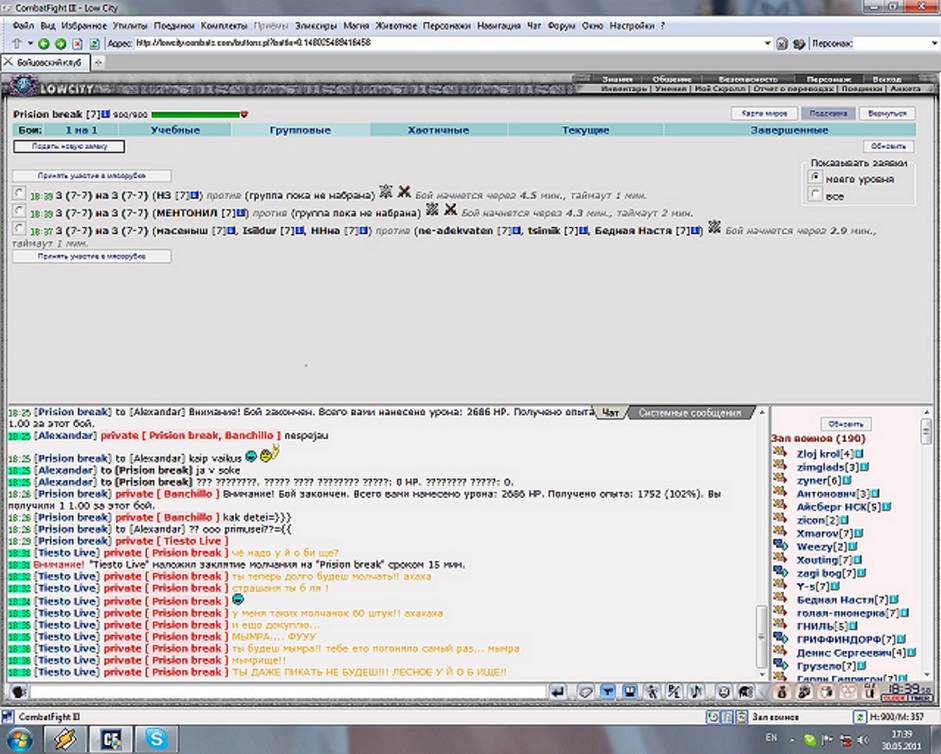This screenshot has height=754, width=941.
Task: Expand the address bar URL dropdown
Action: click(767, 43)
